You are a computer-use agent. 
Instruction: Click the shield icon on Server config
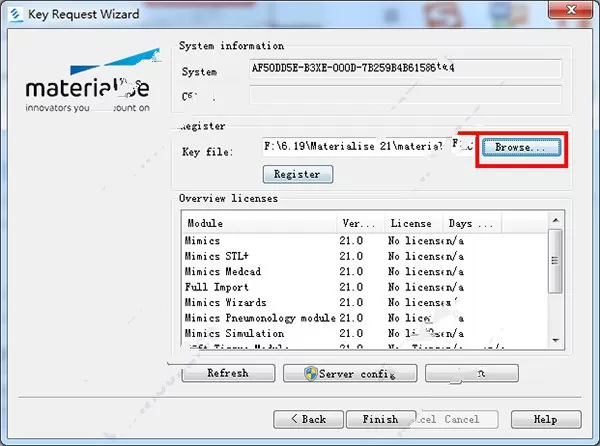pyautogui.click(x=310, y=373)
